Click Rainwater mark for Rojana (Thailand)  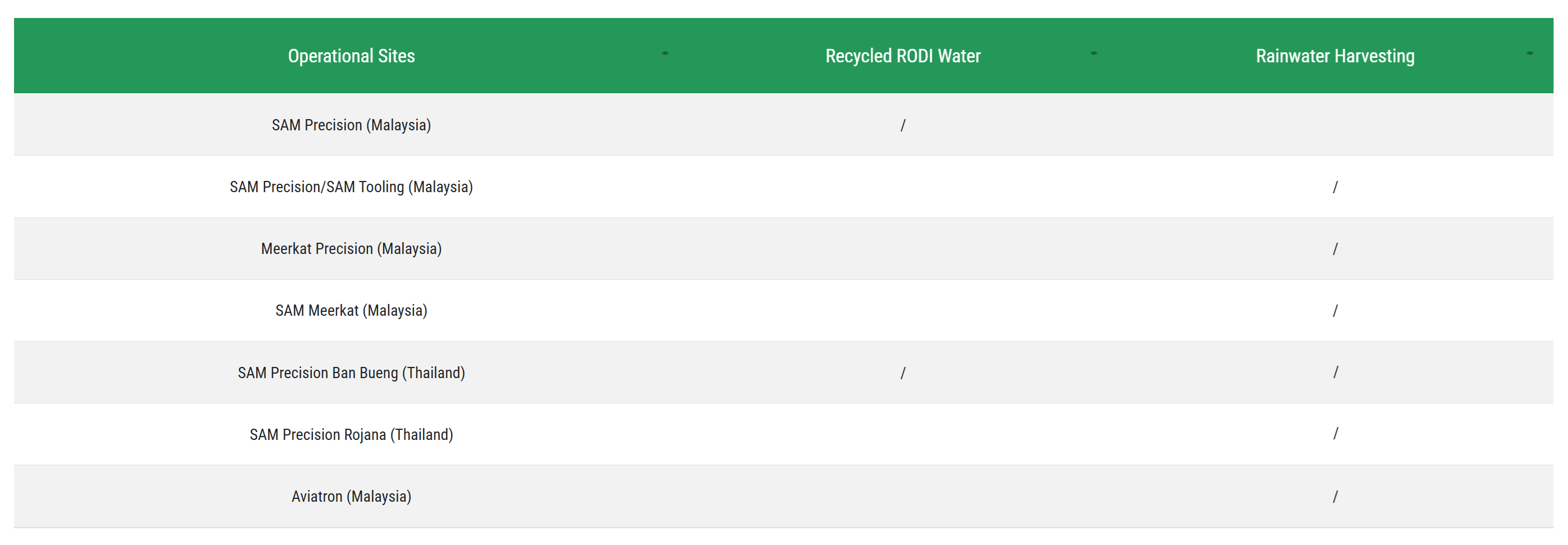(x=1335, y=433)
